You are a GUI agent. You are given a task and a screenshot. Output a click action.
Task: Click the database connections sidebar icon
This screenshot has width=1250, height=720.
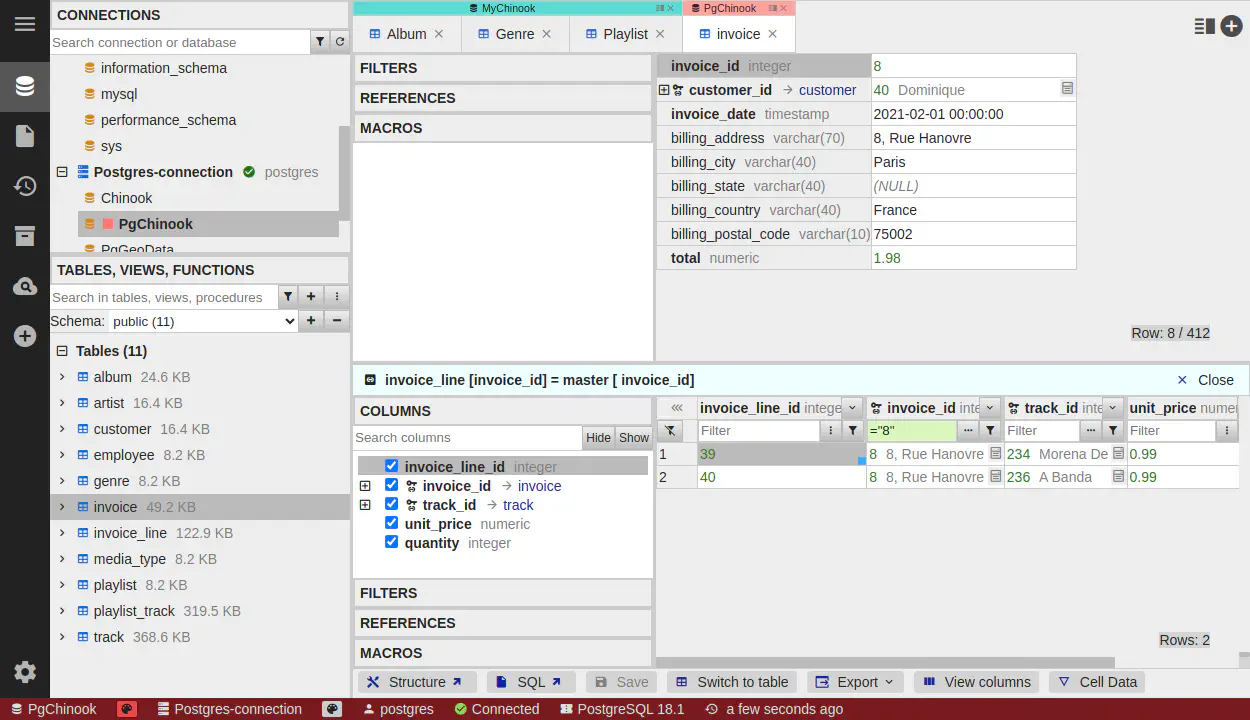tap(25, 87)
